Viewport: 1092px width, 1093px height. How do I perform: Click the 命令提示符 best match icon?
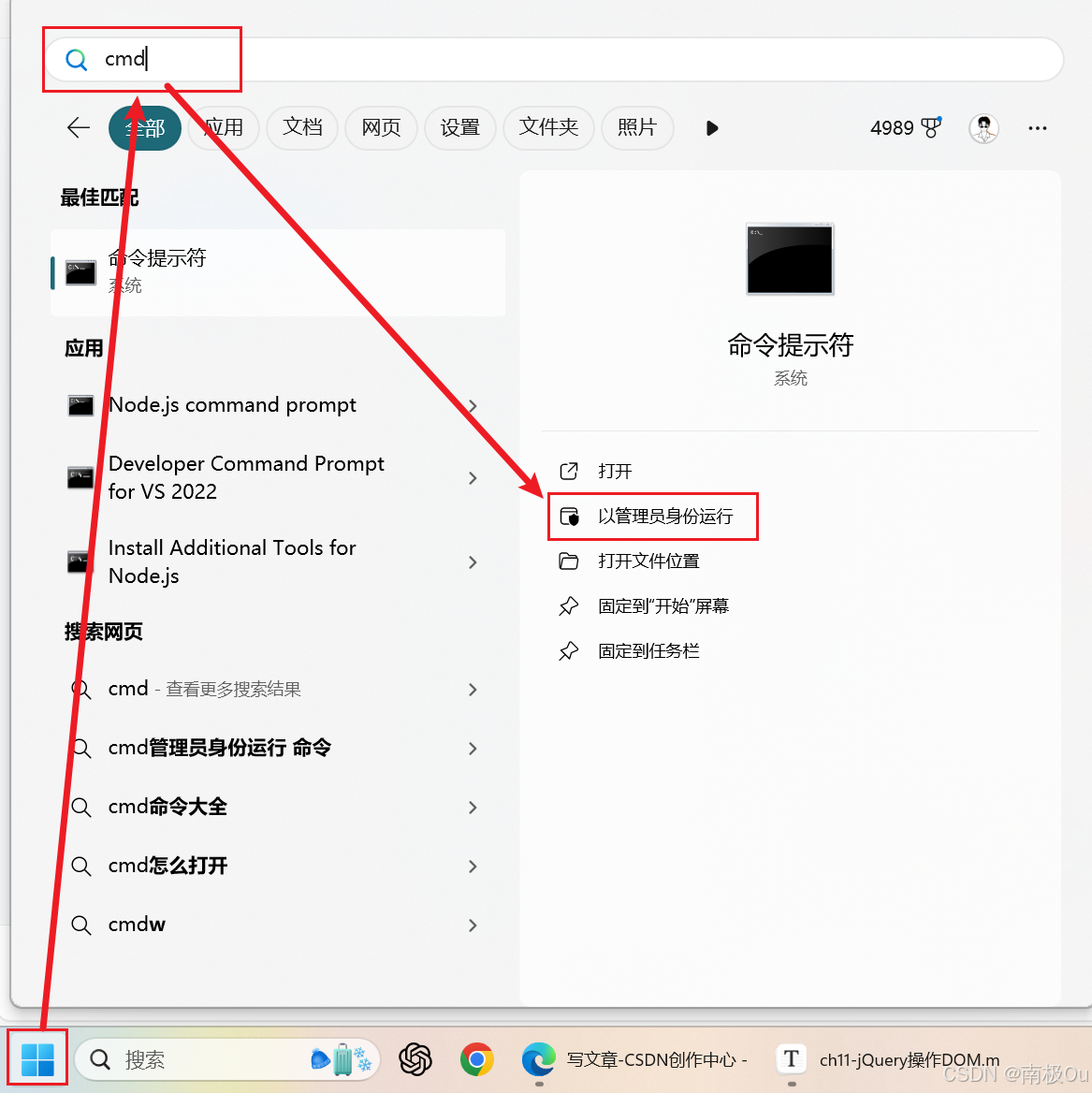pyautogui.click(x=80, y=273)
